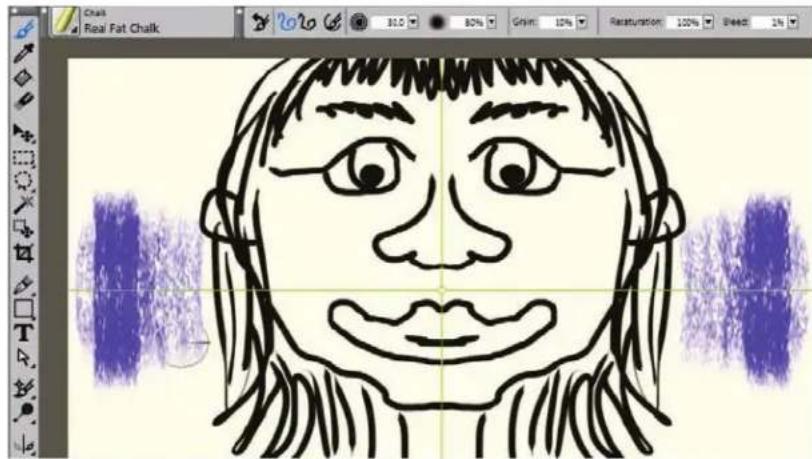Click the Real Fat Chalk variant name
812x459 pixels.
point(122,28)
